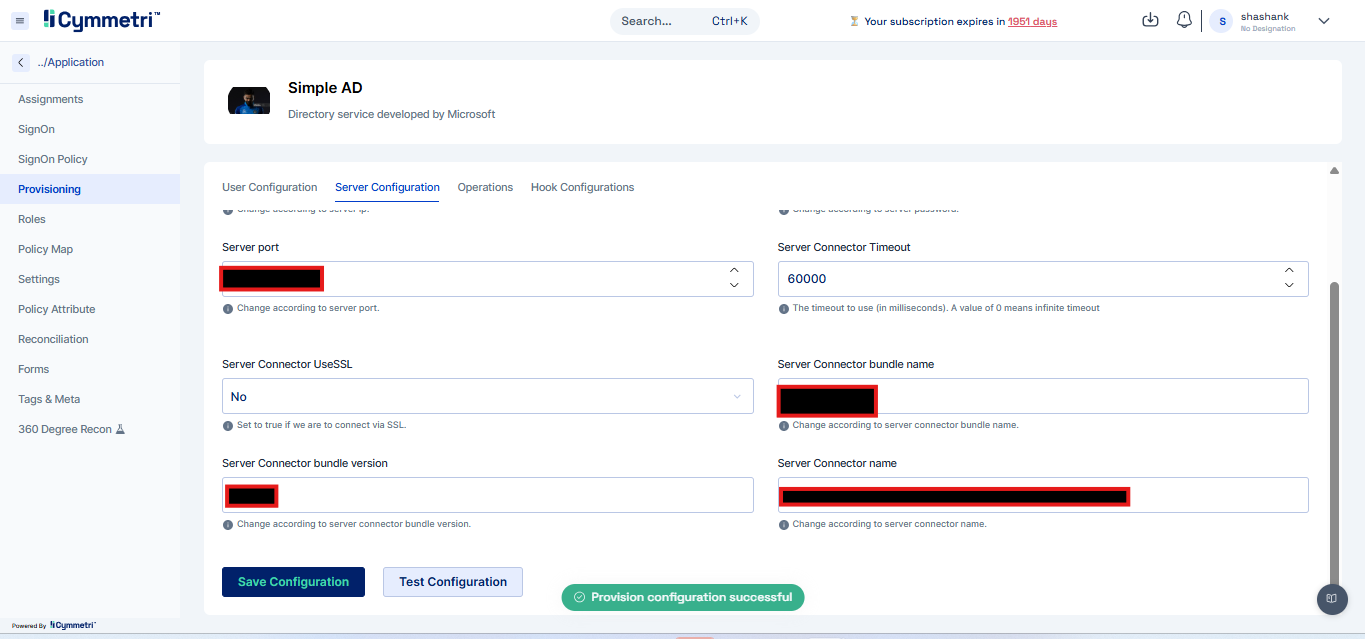
Task: Open SignOn in the sidebar
Action: coord(90,129)
